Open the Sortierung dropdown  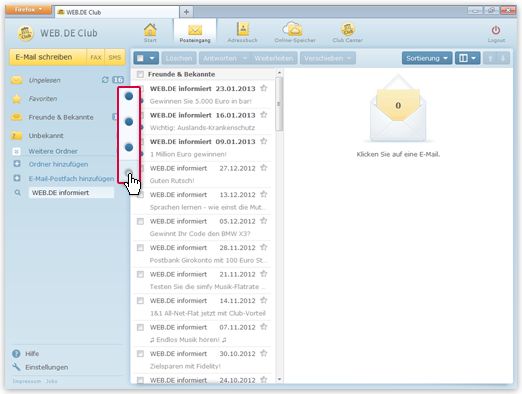click(427, 58)
